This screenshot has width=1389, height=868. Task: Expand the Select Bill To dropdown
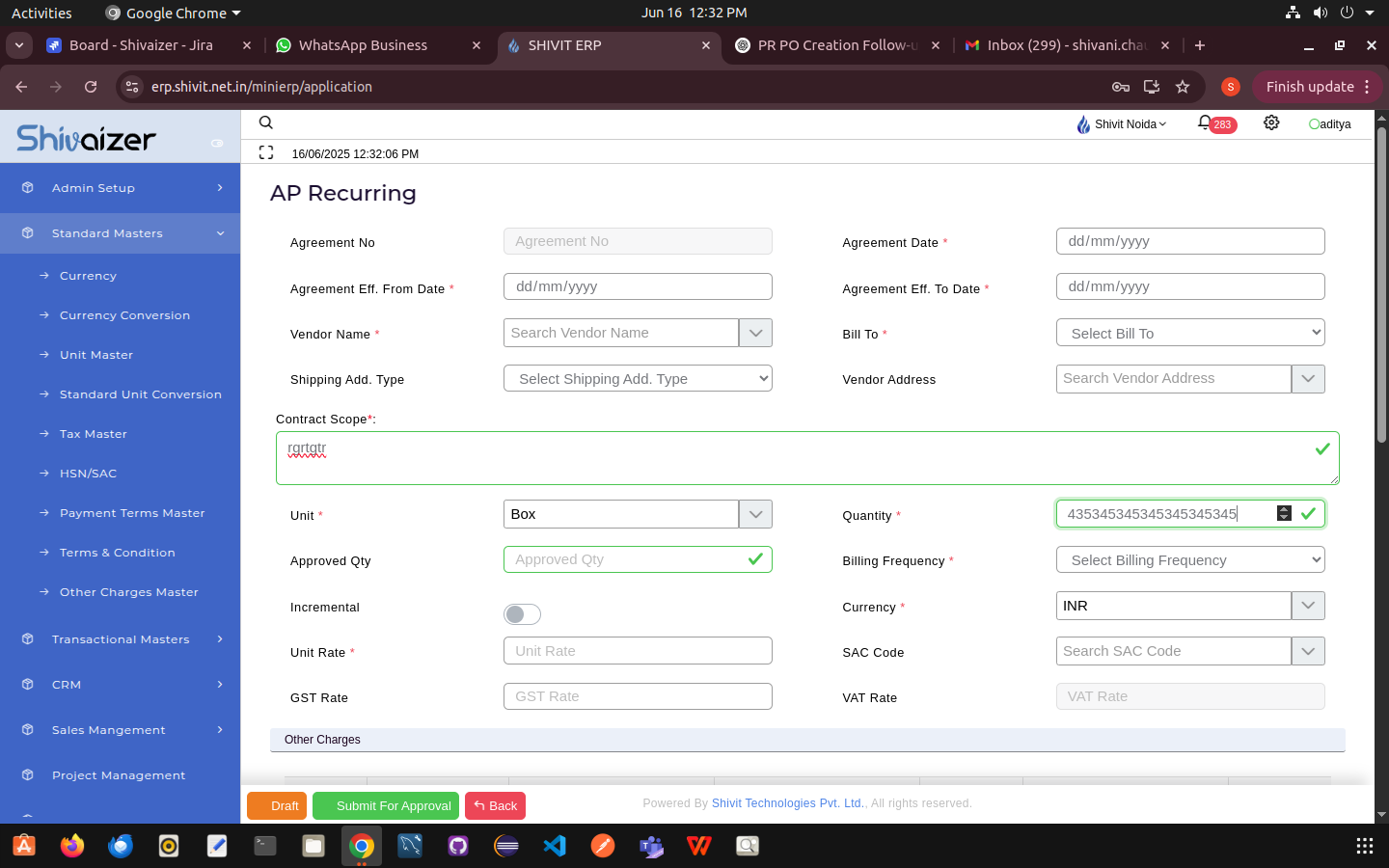click(1189, 333)
